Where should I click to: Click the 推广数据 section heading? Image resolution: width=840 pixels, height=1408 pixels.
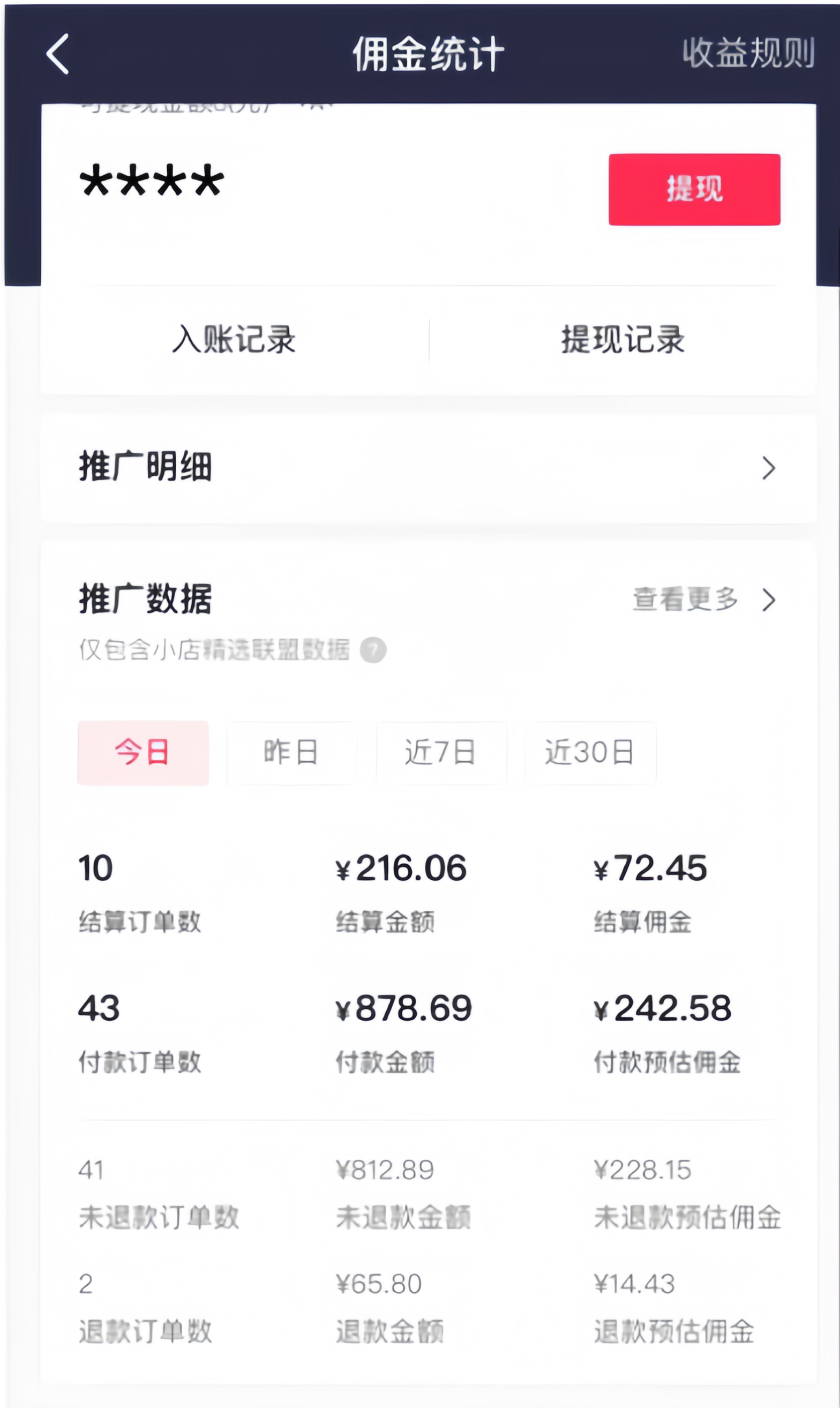click(145, 599)
